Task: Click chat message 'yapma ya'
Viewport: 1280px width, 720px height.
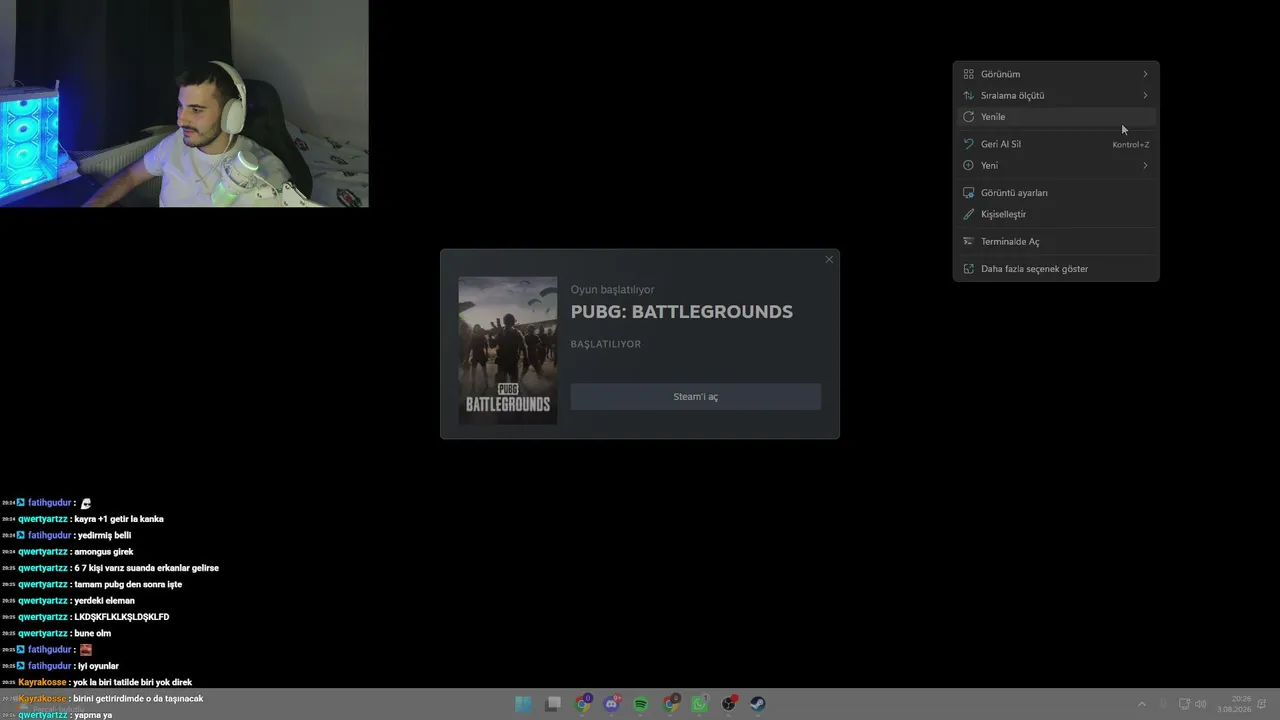Action: click(x=94, y=715)
